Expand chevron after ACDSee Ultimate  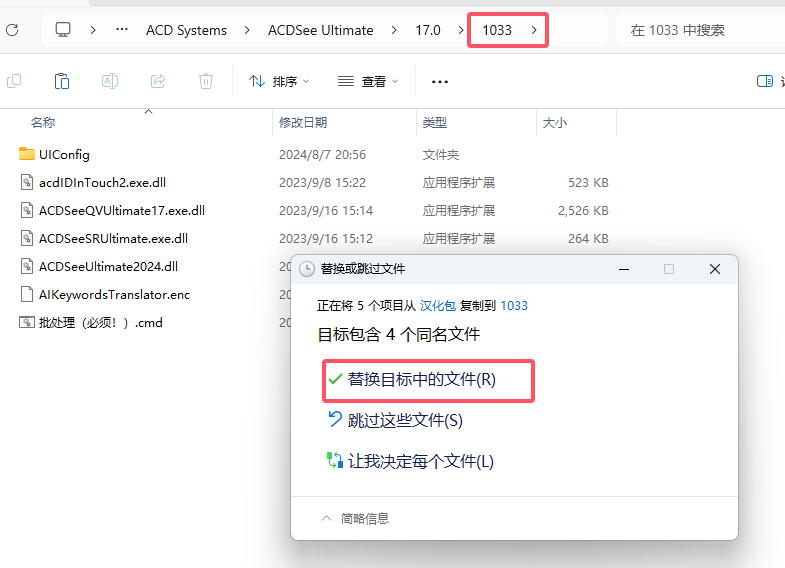[x=394, y=30]
